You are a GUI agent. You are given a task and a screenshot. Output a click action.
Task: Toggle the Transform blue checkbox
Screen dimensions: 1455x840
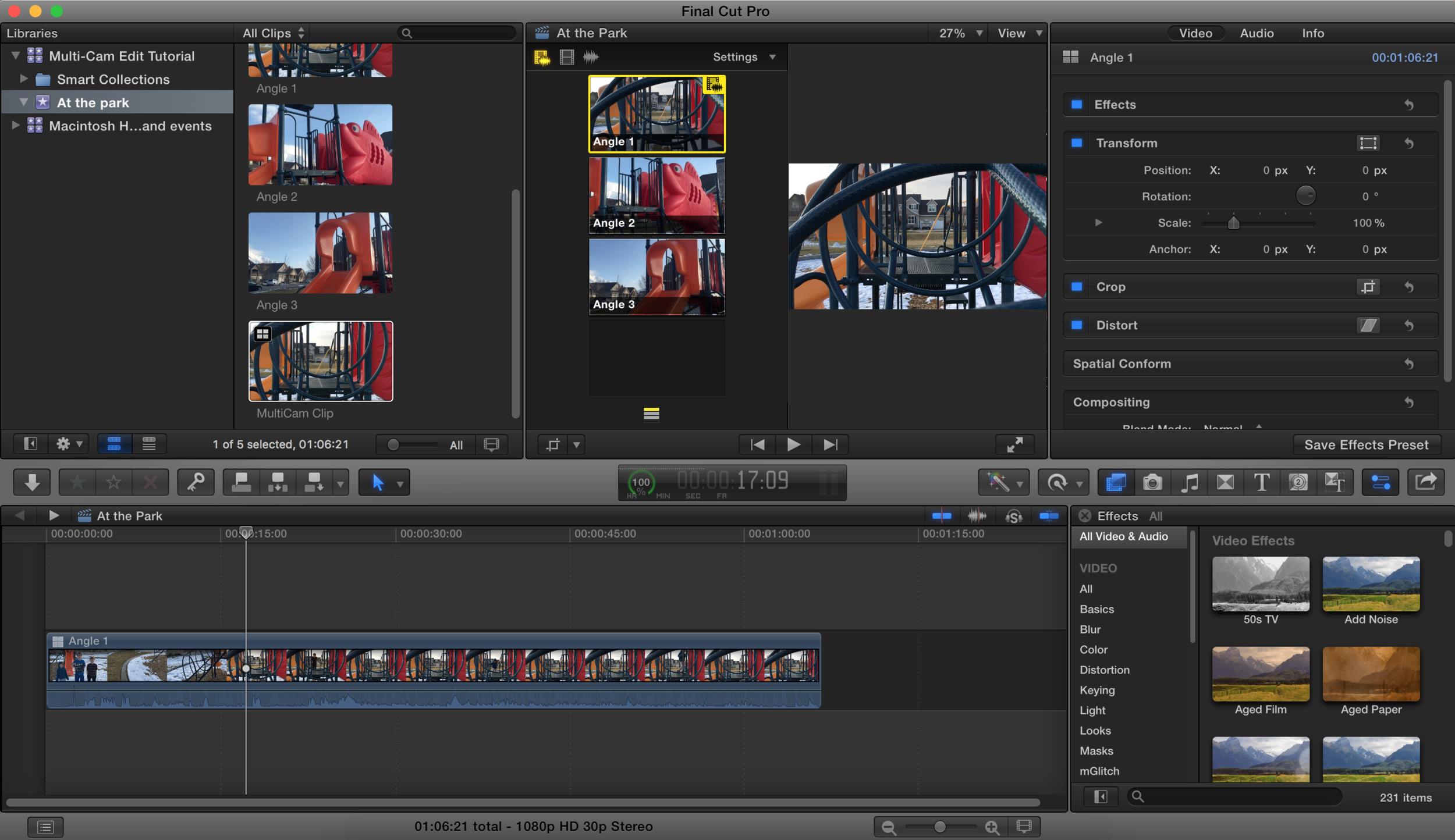[x=1077, y=143]
